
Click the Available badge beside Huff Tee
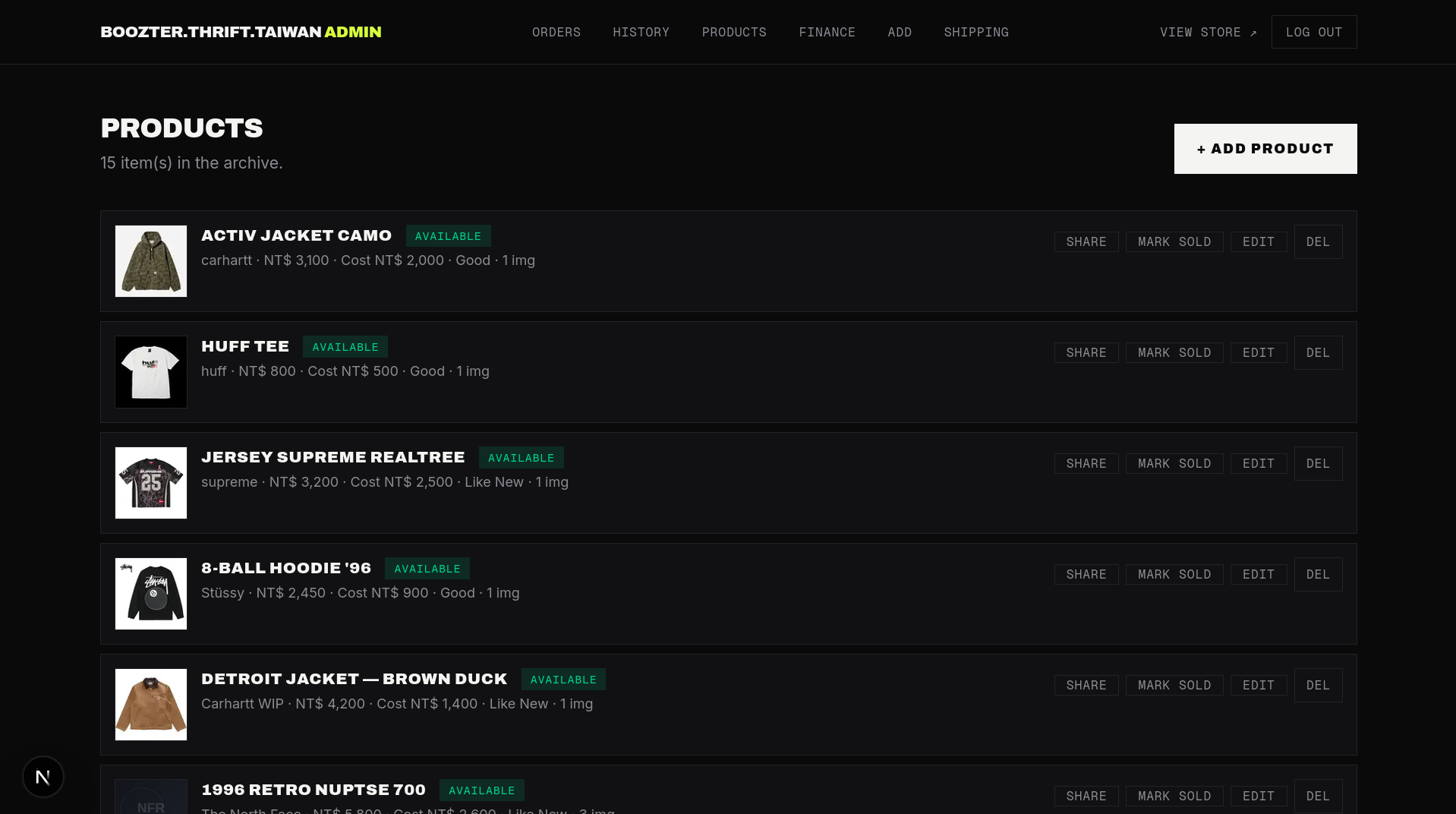(x=345, y=347)
